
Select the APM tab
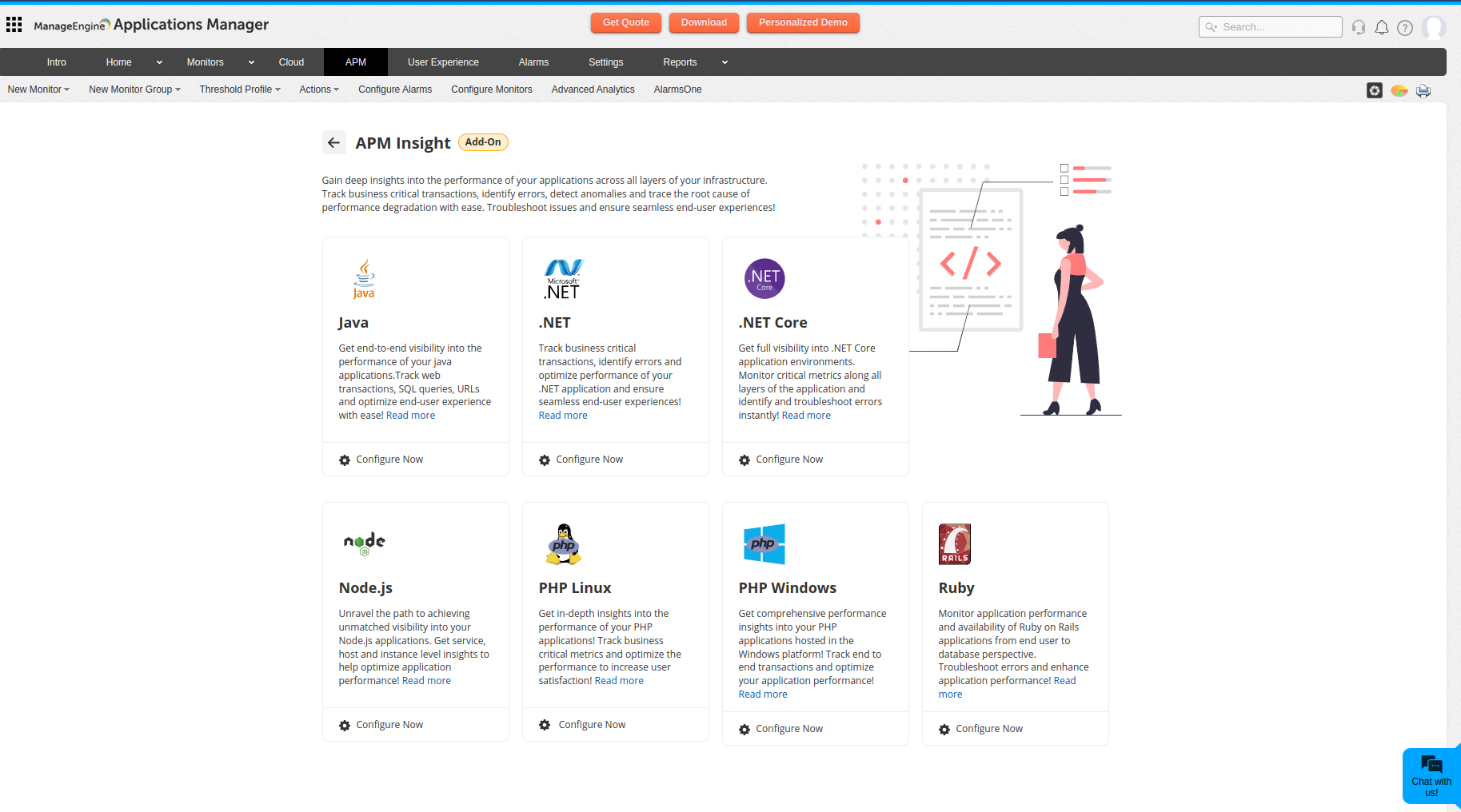click(356, 62)
